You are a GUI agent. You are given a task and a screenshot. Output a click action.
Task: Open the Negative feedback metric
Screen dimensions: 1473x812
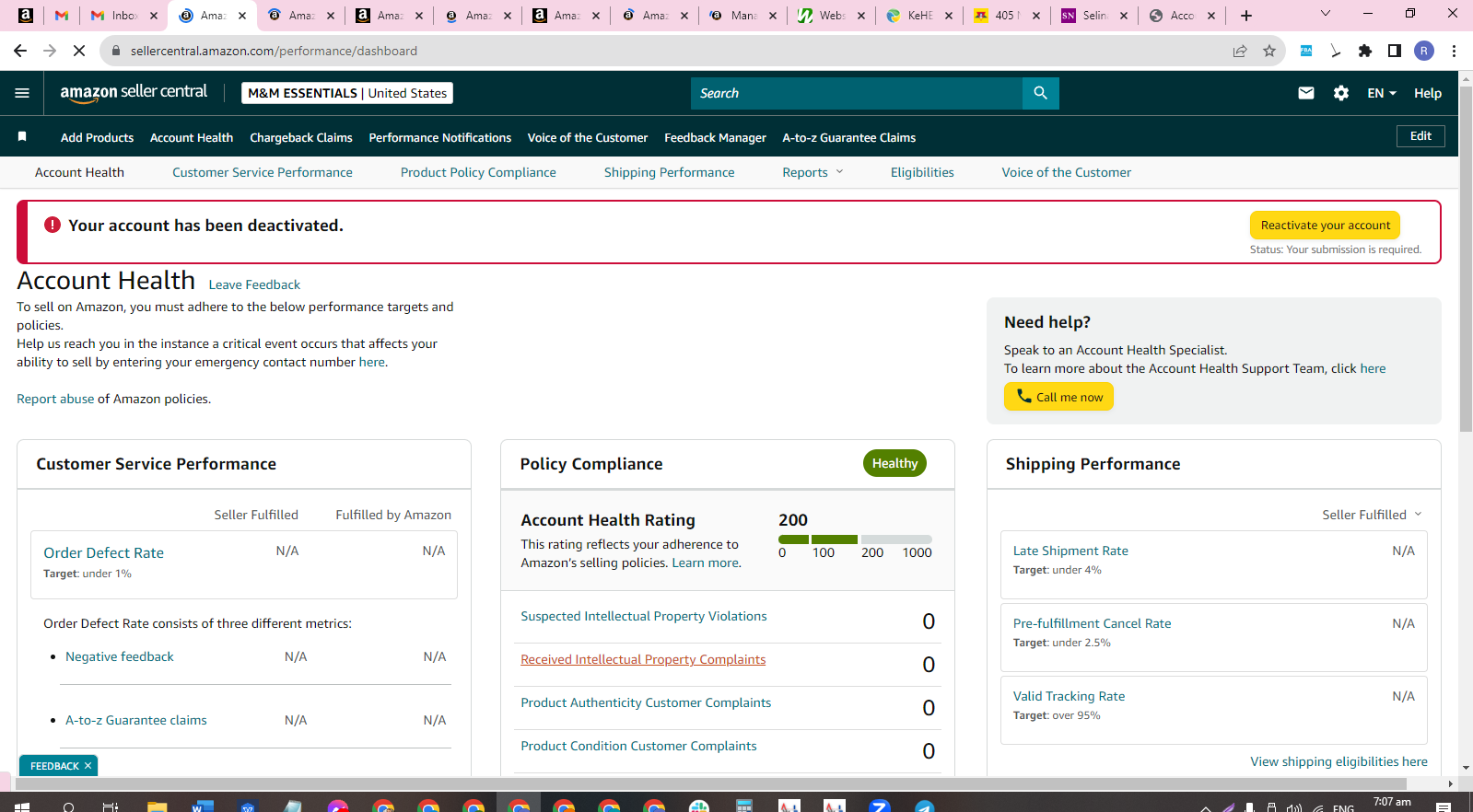coord(120,656)
